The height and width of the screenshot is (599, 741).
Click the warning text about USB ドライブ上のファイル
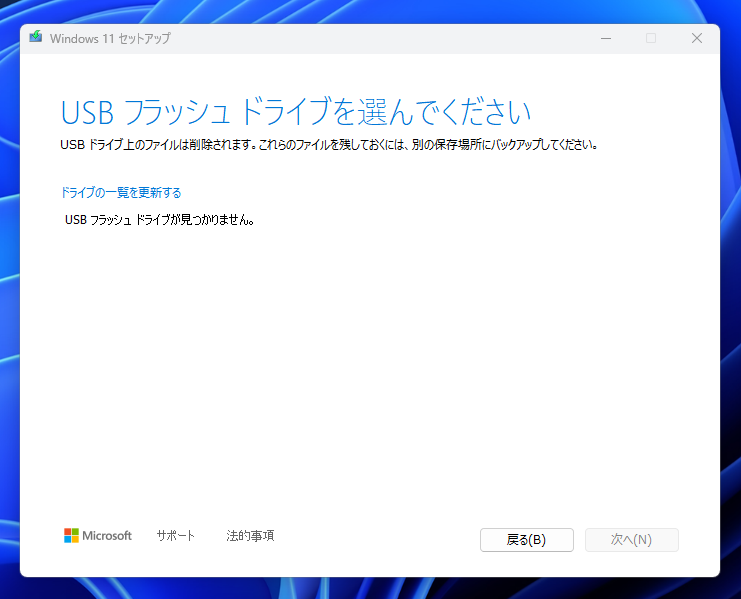[x=329, y=145]
